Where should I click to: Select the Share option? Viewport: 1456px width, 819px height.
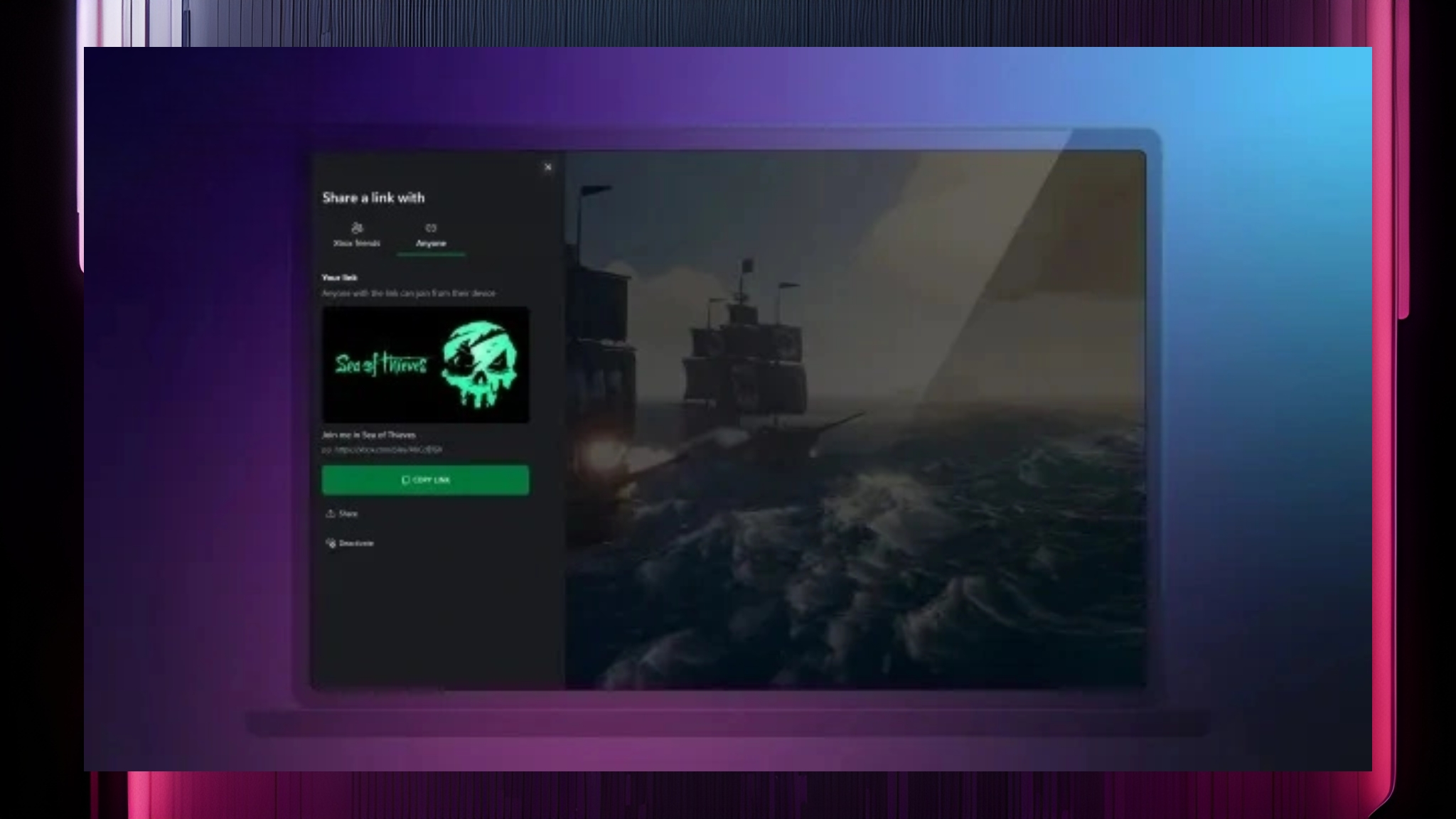click(343, 513)
